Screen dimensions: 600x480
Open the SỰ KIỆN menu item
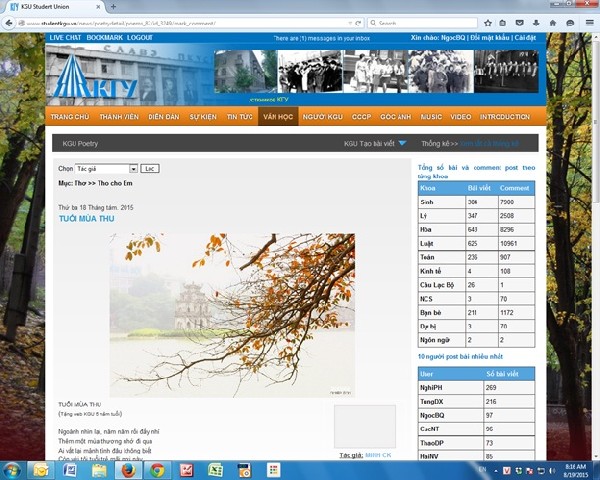203,117
